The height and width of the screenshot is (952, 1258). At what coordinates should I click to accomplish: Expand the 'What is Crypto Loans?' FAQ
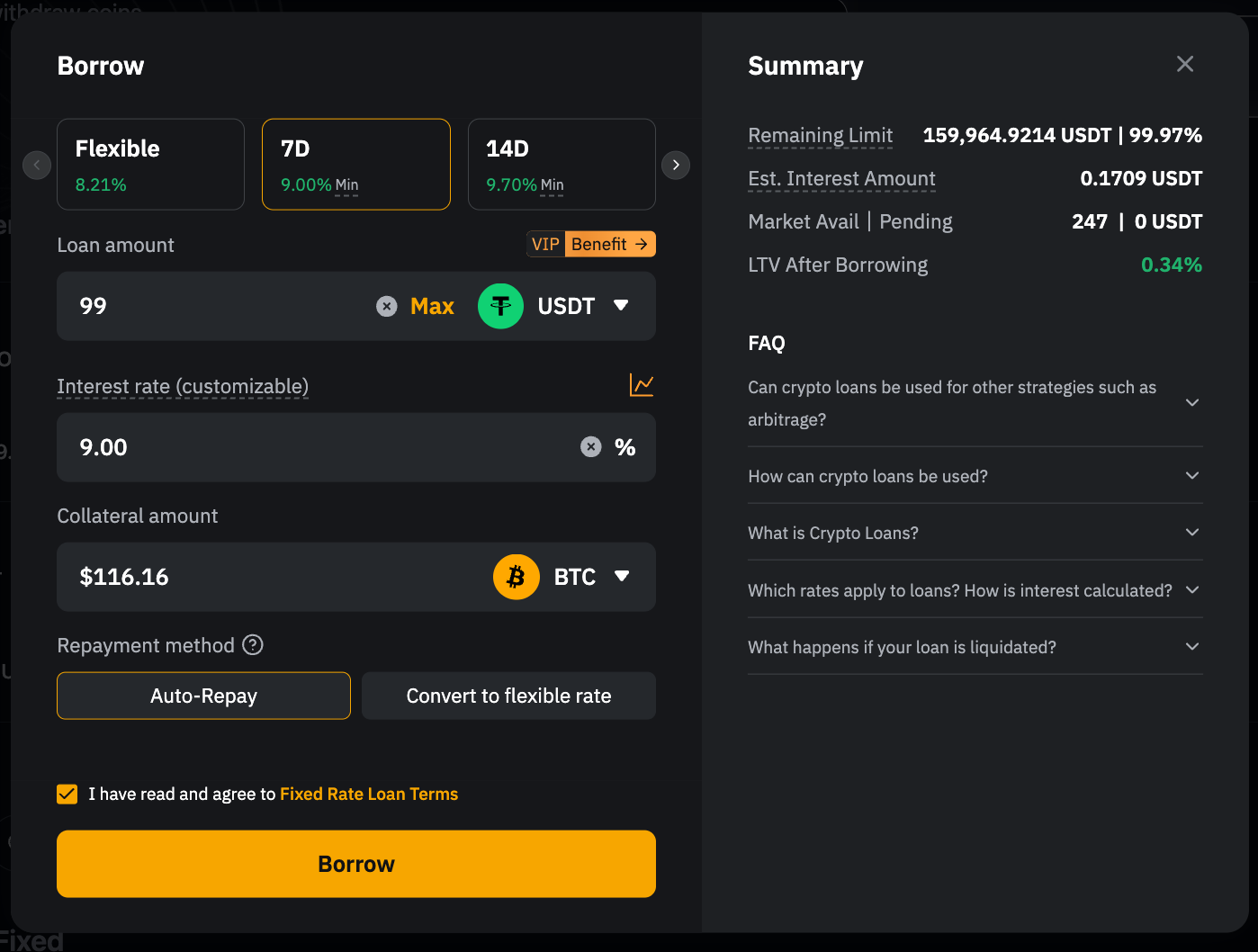975,533
